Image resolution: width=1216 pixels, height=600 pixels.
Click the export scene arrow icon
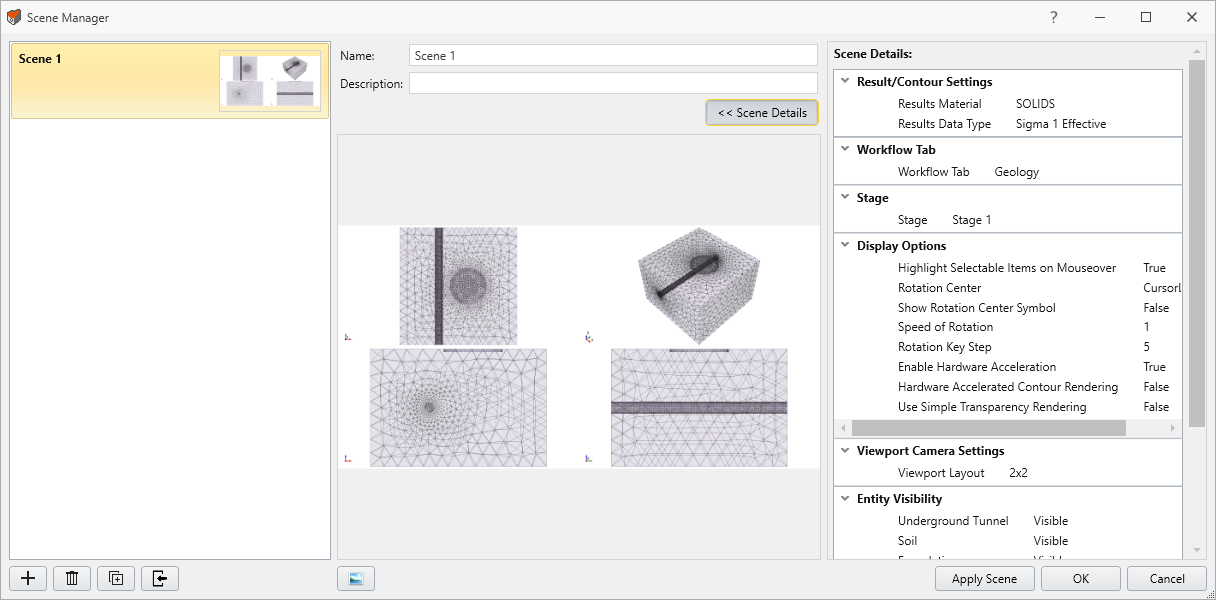(160, 578)
